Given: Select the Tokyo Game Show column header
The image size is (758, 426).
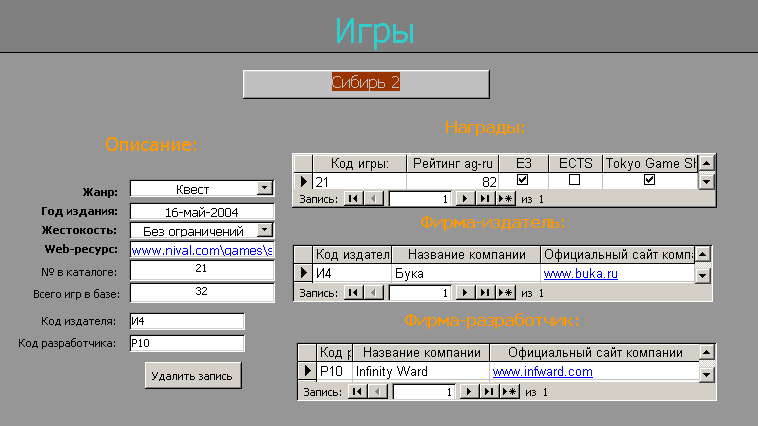Looking at the screenshot, I should (x=650, y=163).
